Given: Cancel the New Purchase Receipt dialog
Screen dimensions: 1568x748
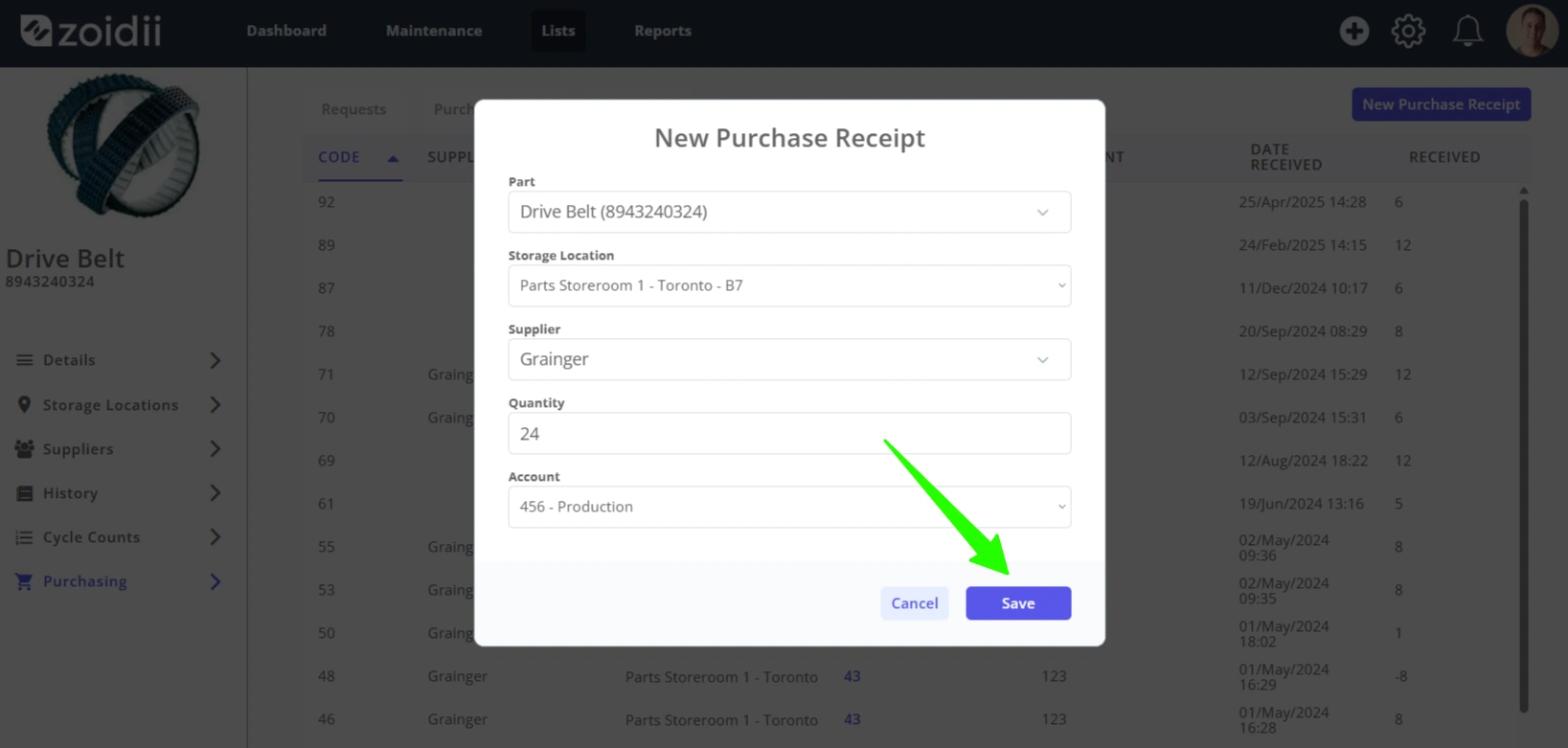Looking at the screenshot, I should coord(915,603).
